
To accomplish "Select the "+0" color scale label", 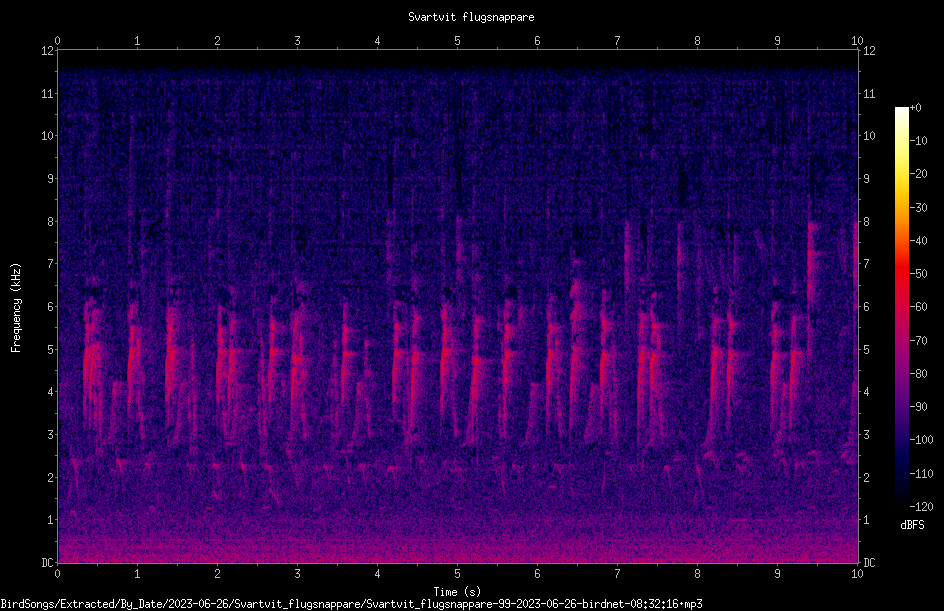I will pyautogui.click(x=915, y=108).
